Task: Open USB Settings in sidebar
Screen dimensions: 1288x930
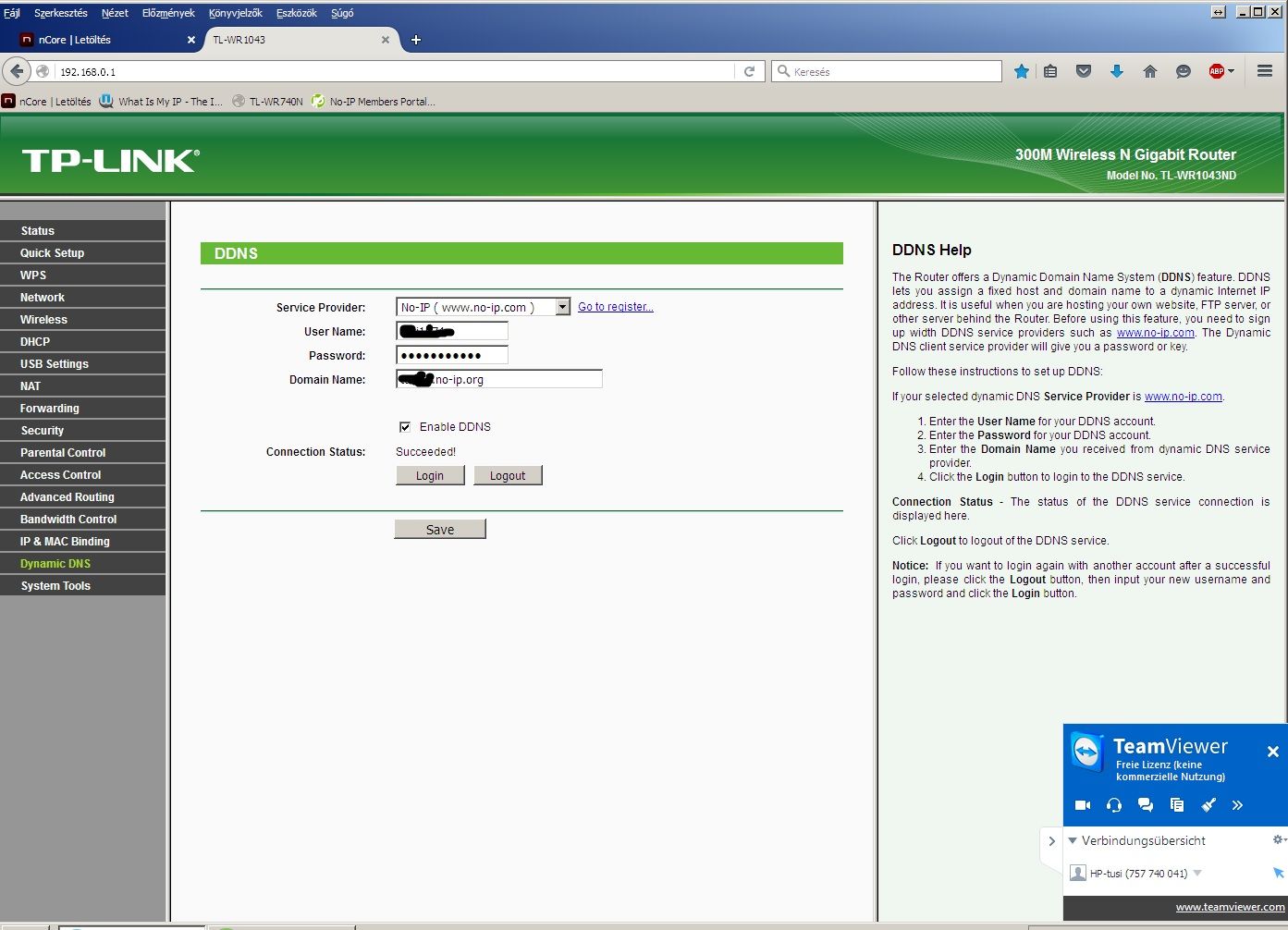Action: (83, 363)
